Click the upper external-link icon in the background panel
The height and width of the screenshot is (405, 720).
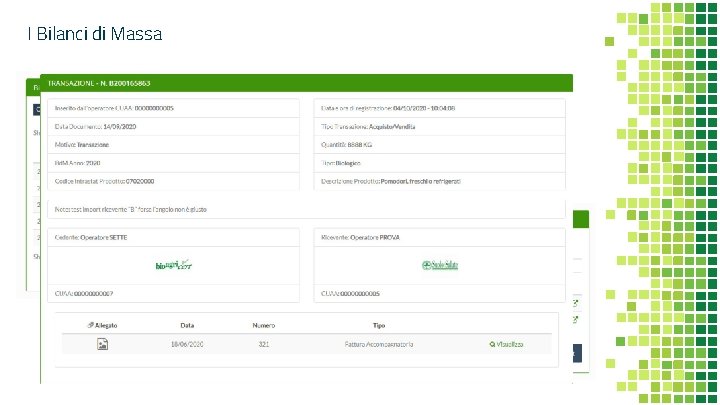click(x=575, y=303)
